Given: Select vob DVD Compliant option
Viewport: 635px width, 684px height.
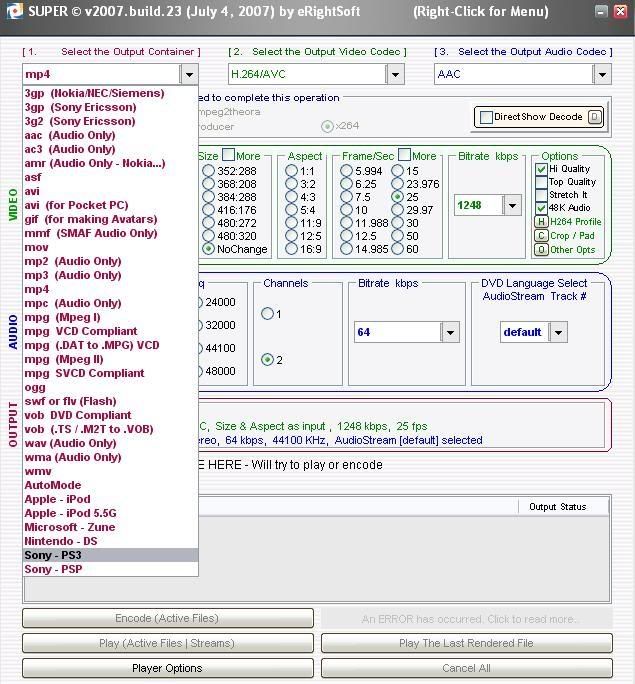Looking at the screenshot, I should click(x=110, y=415).
